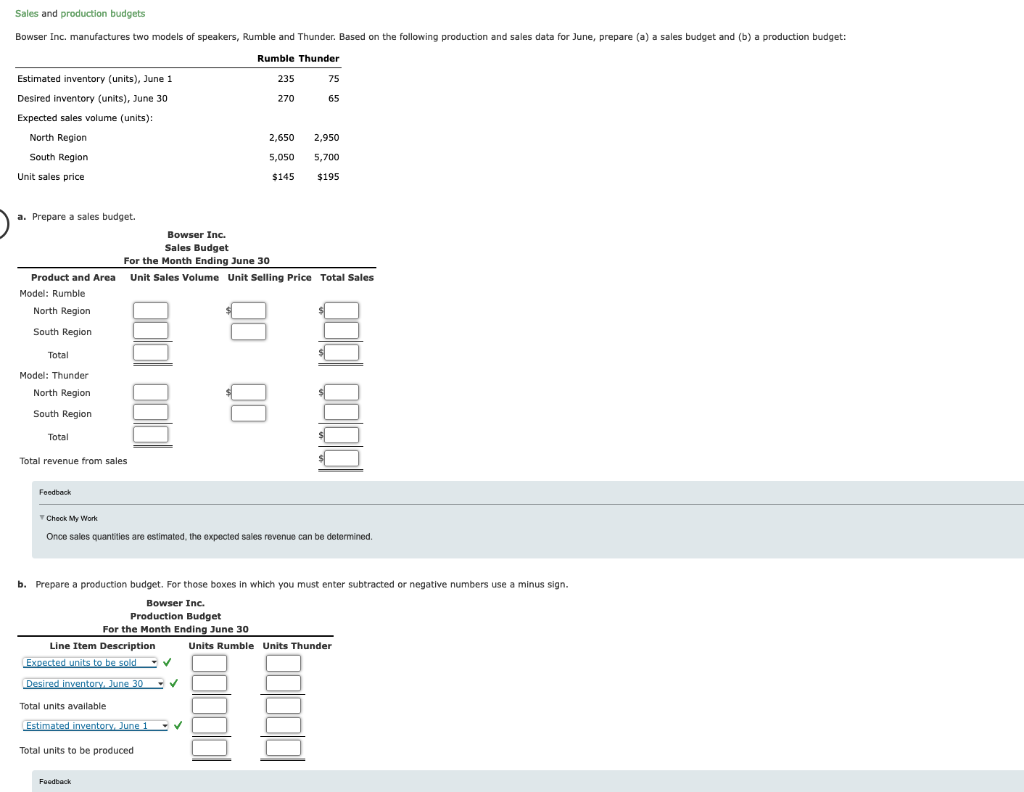
Task: Click Thunder North Region unit selling price field
Action: (248, 392)
